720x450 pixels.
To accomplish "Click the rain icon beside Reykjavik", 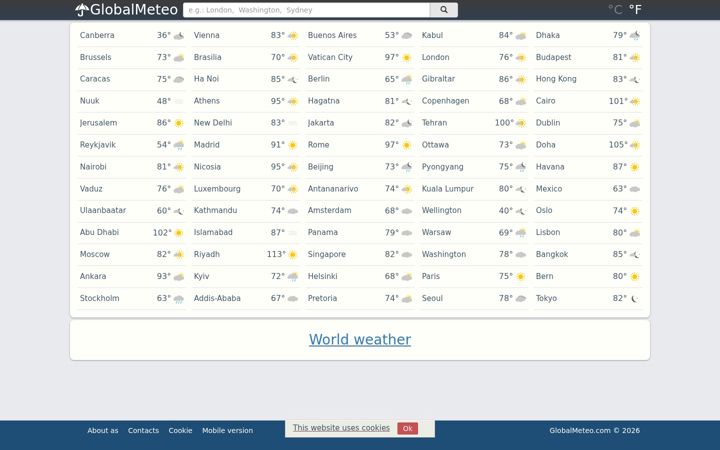I will [x=179, y=145].
